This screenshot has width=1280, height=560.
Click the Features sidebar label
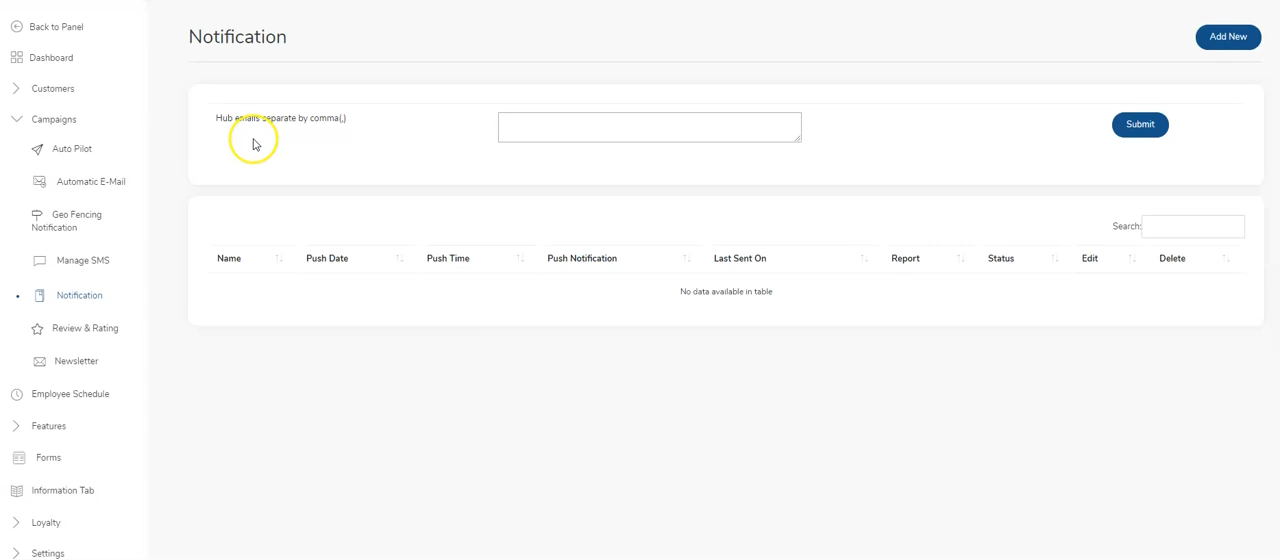click(x=49, y=427)
